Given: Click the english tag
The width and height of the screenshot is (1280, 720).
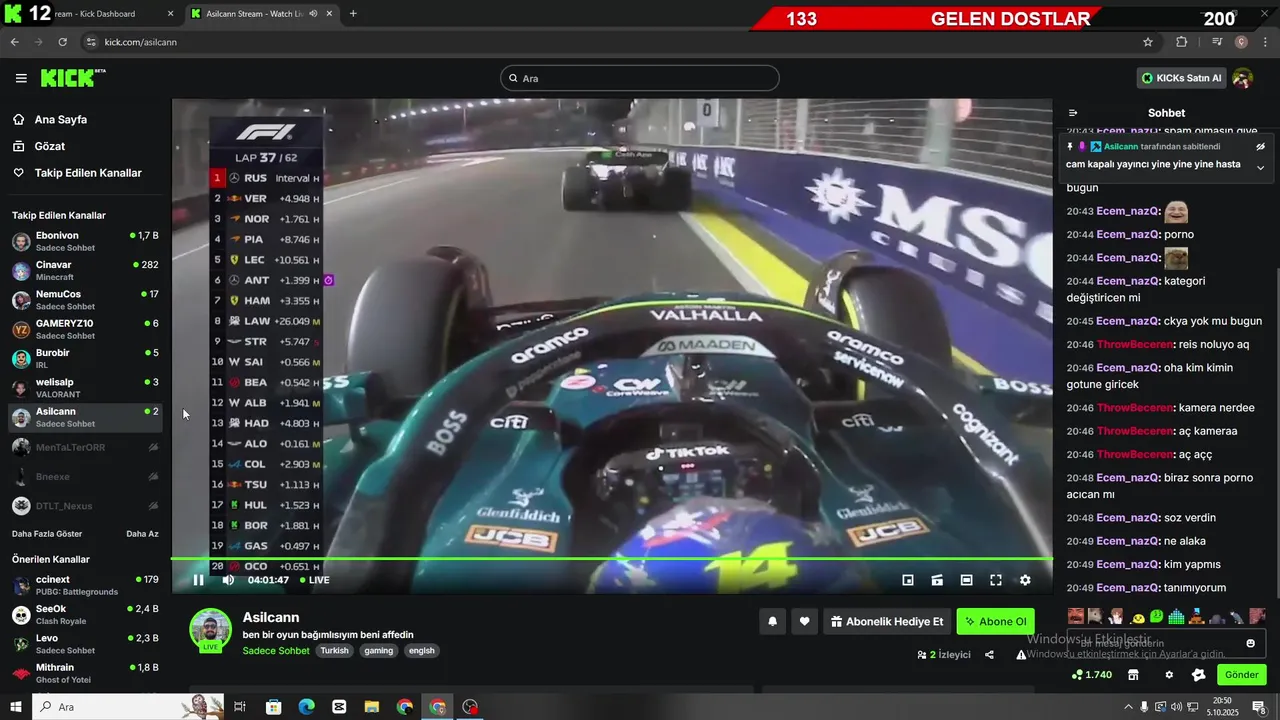Looking at the screenshot, I should click(x=421, y=650).
